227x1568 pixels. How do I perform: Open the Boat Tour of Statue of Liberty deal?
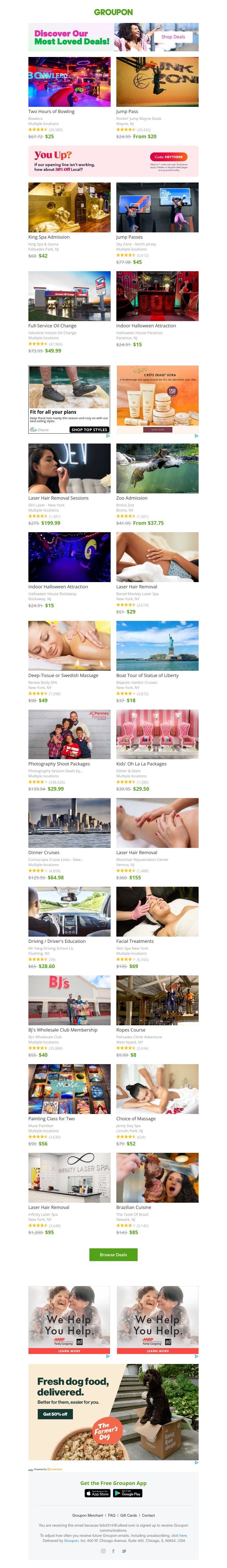tap(157, 645)
